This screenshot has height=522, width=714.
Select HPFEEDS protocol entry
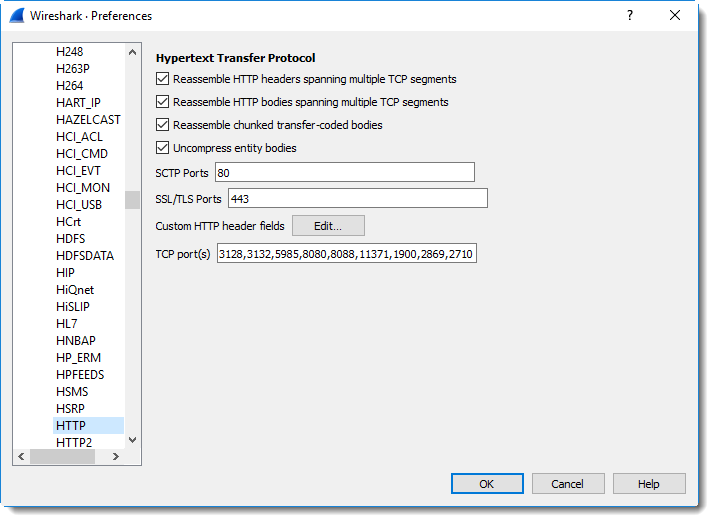click(x=80, y=375)
